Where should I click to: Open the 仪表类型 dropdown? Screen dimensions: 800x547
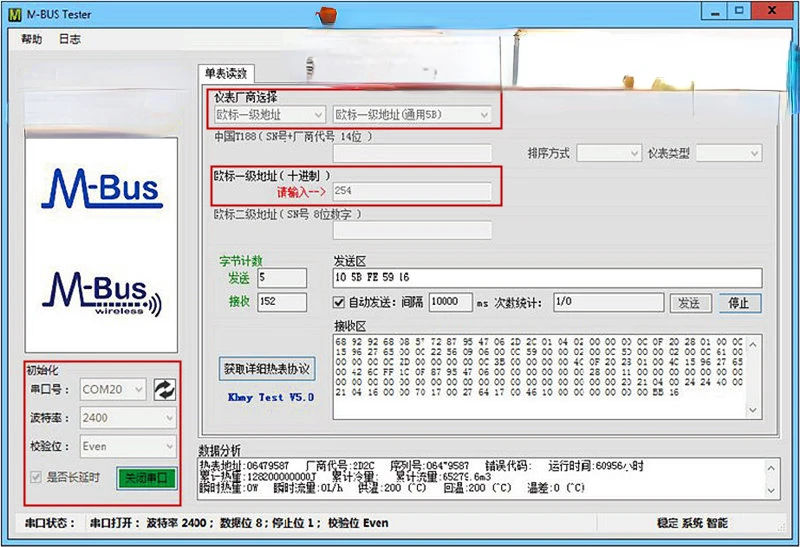(x=729, y=153)
